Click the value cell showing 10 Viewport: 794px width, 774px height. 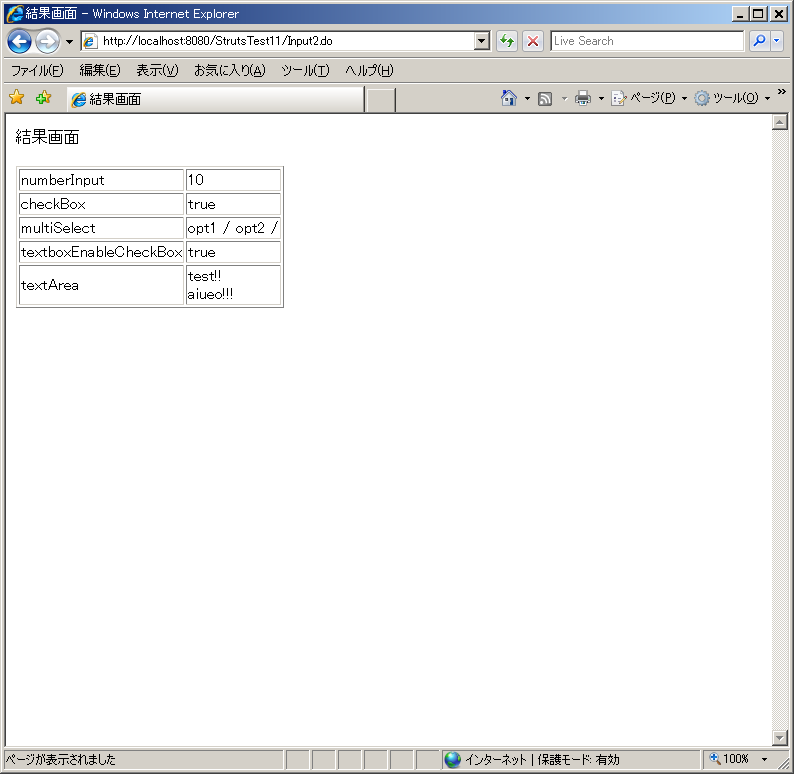(233, 180)
